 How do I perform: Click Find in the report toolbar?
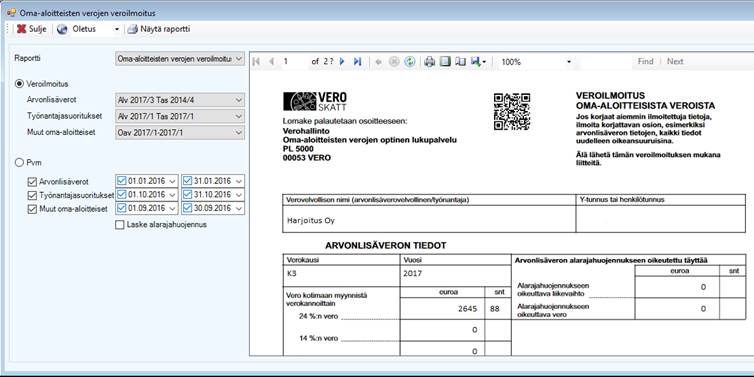pos(645,62)
